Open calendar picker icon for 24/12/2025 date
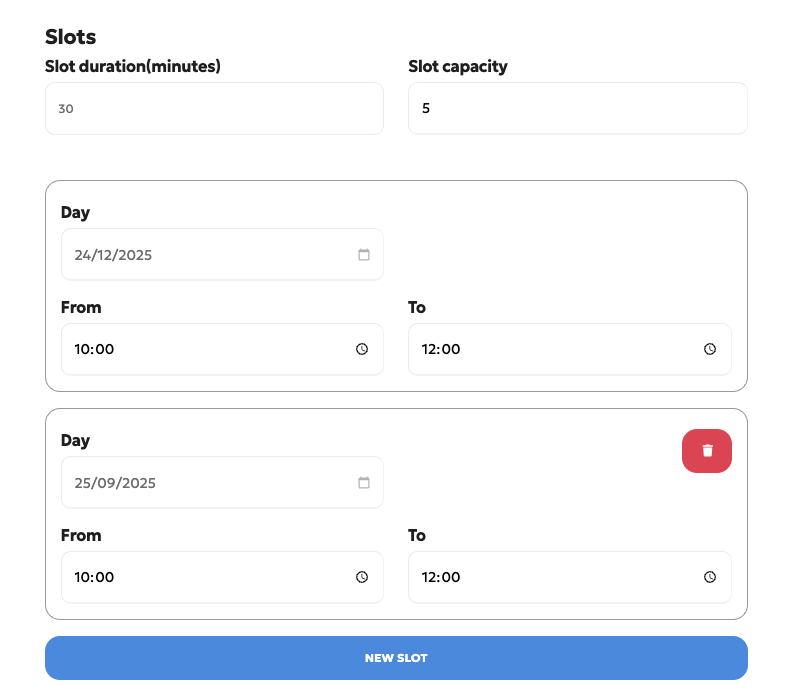This screenshot has height=692, width=790. (364, 255)
